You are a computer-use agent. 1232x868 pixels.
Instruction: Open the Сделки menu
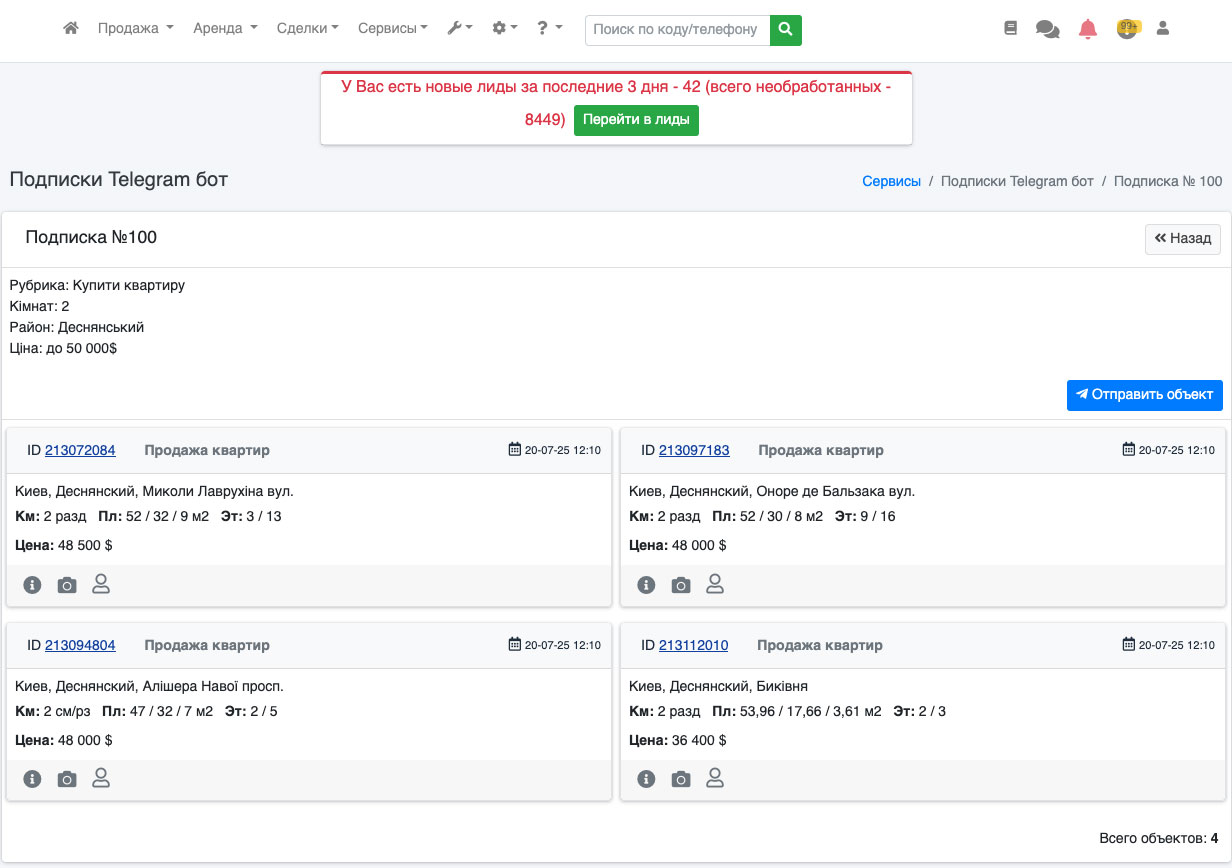(x=307, y=29)
